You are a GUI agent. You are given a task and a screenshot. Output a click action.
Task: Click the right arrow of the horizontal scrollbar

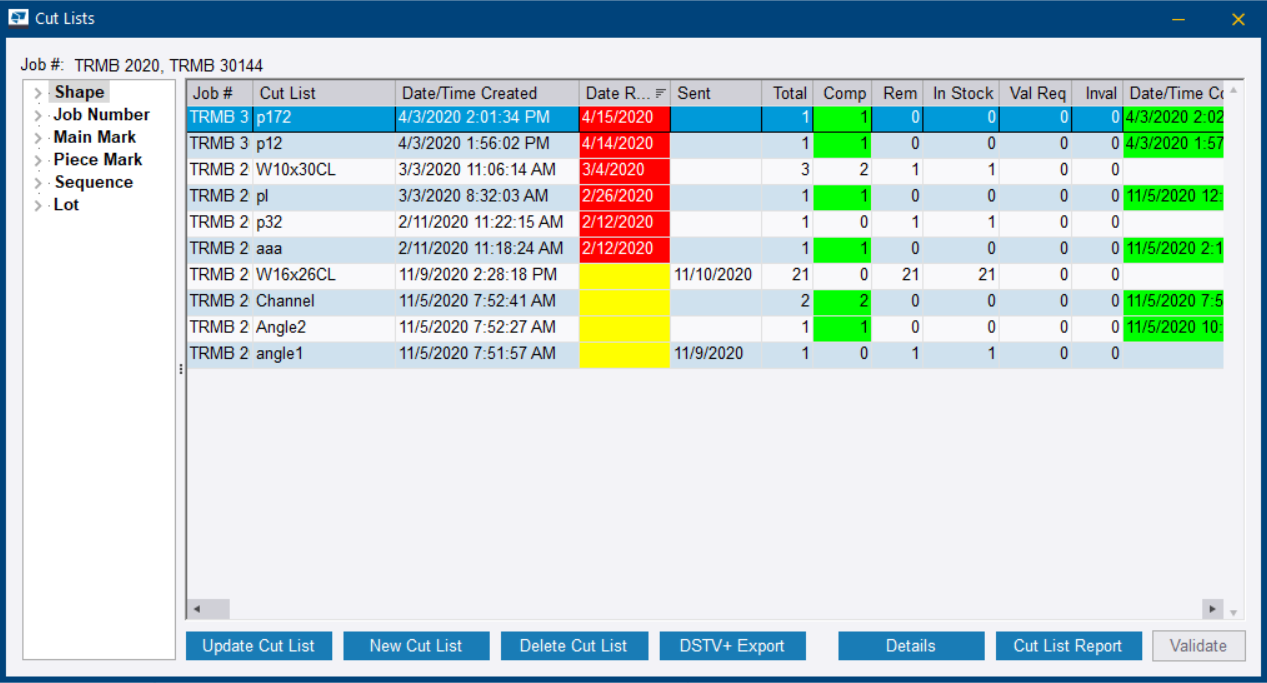[x=1212, y=608]
